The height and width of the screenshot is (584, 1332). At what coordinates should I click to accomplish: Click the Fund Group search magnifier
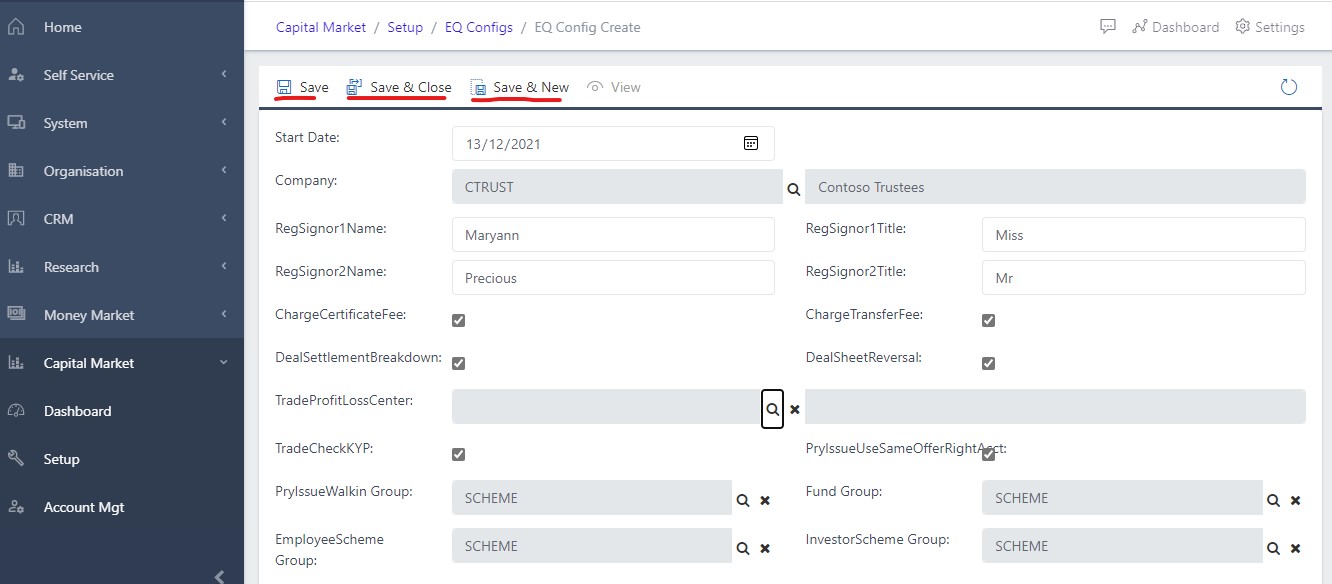click(x=1273, y=498)
